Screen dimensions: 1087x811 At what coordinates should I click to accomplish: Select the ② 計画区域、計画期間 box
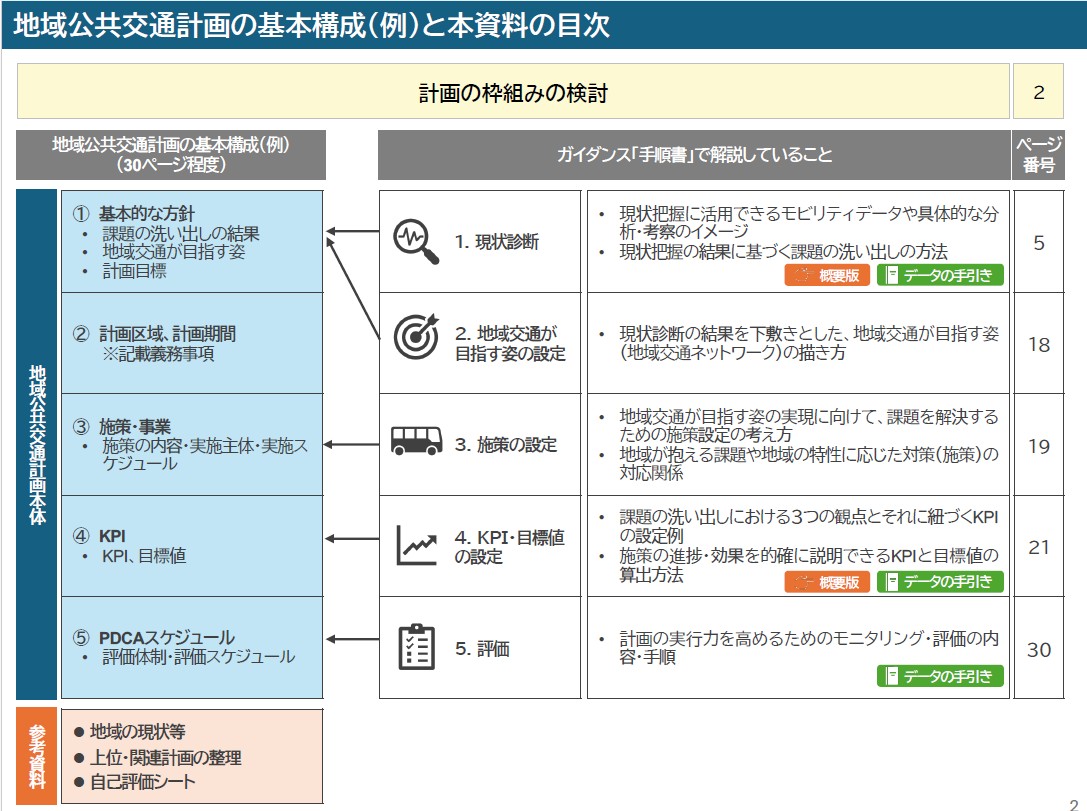click(192, 343)
